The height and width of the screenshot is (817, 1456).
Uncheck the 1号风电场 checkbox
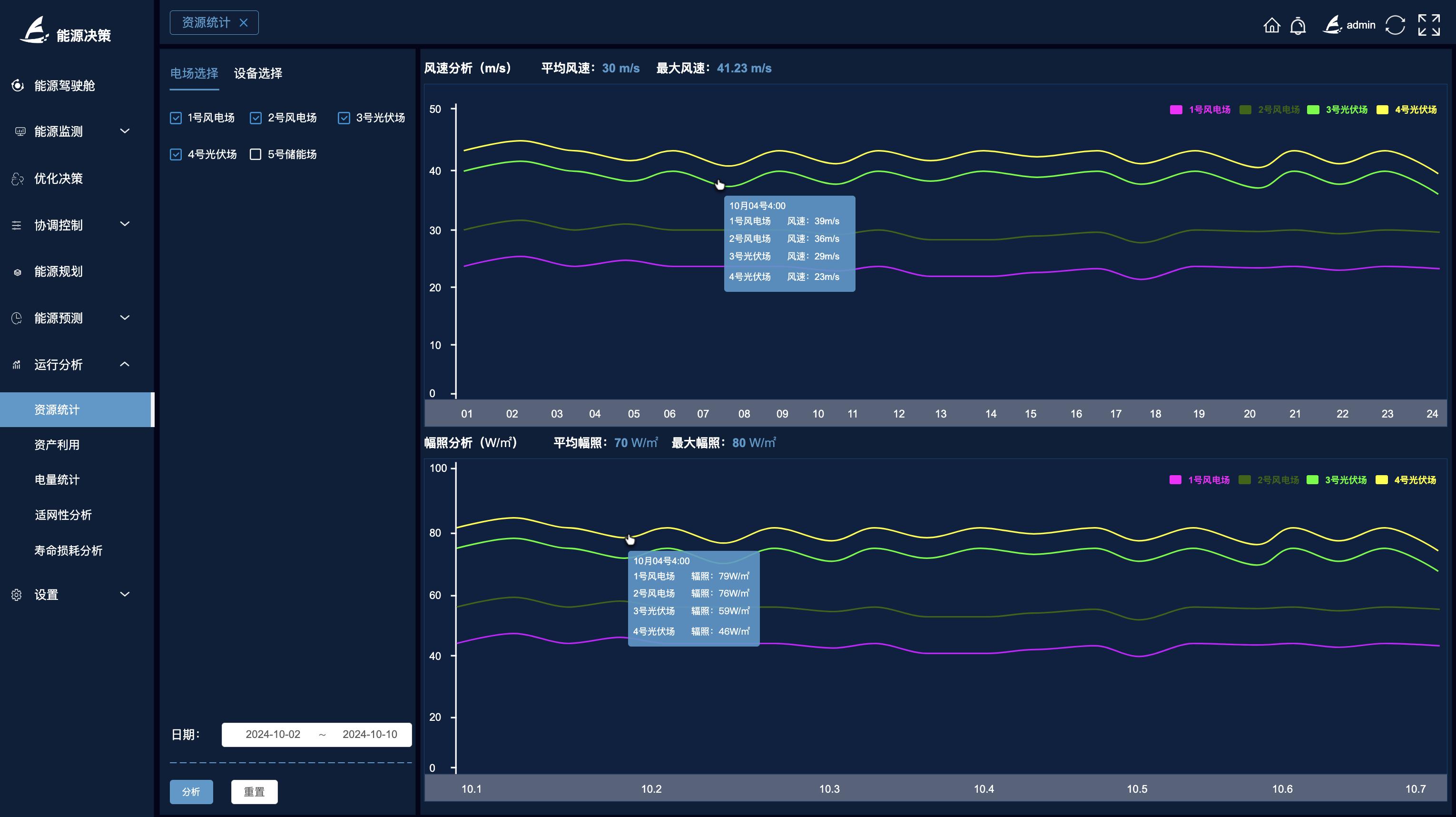[x=176, y=118]
